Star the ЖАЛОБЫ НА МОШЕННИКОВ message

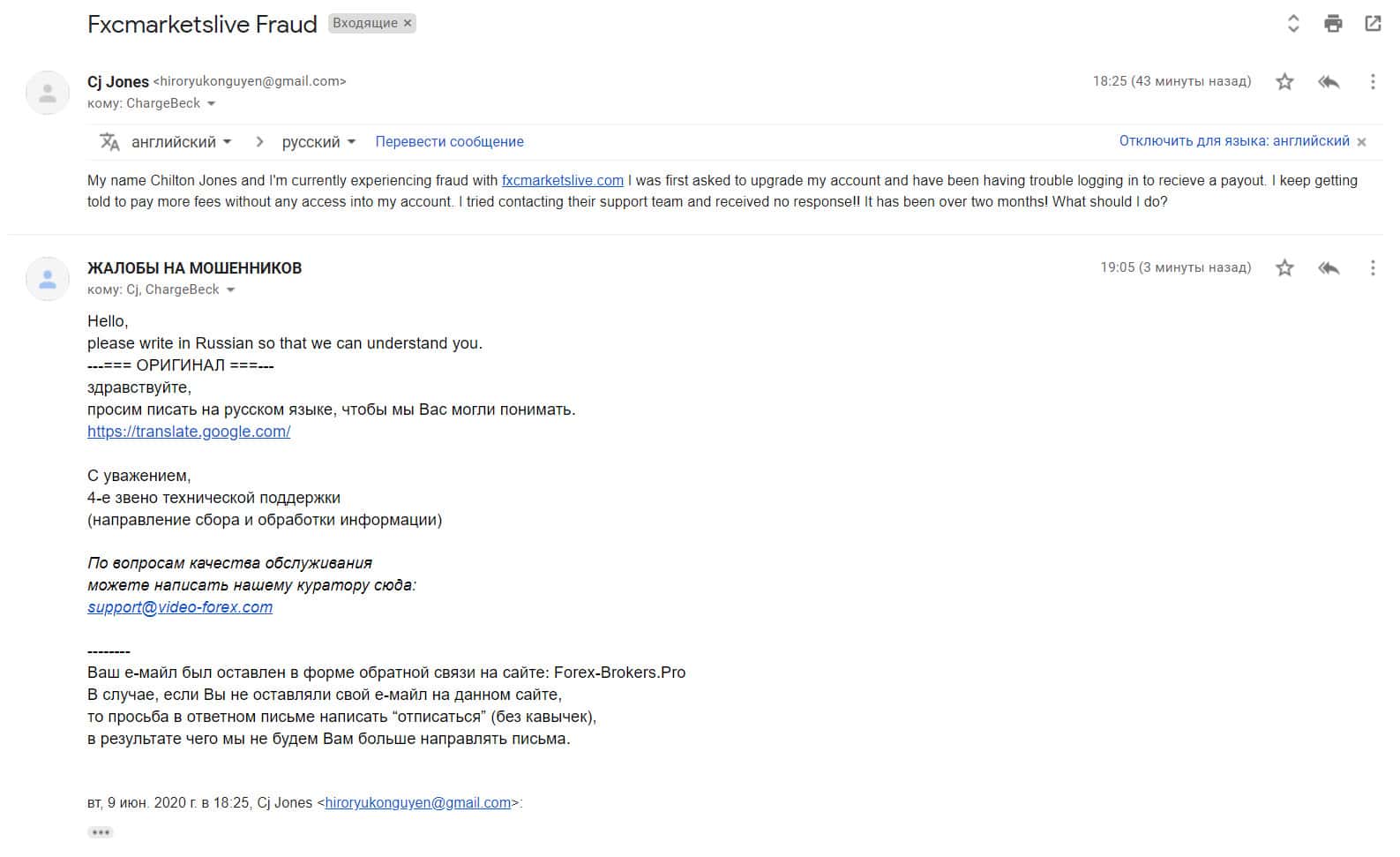[x=1284, y=267]
